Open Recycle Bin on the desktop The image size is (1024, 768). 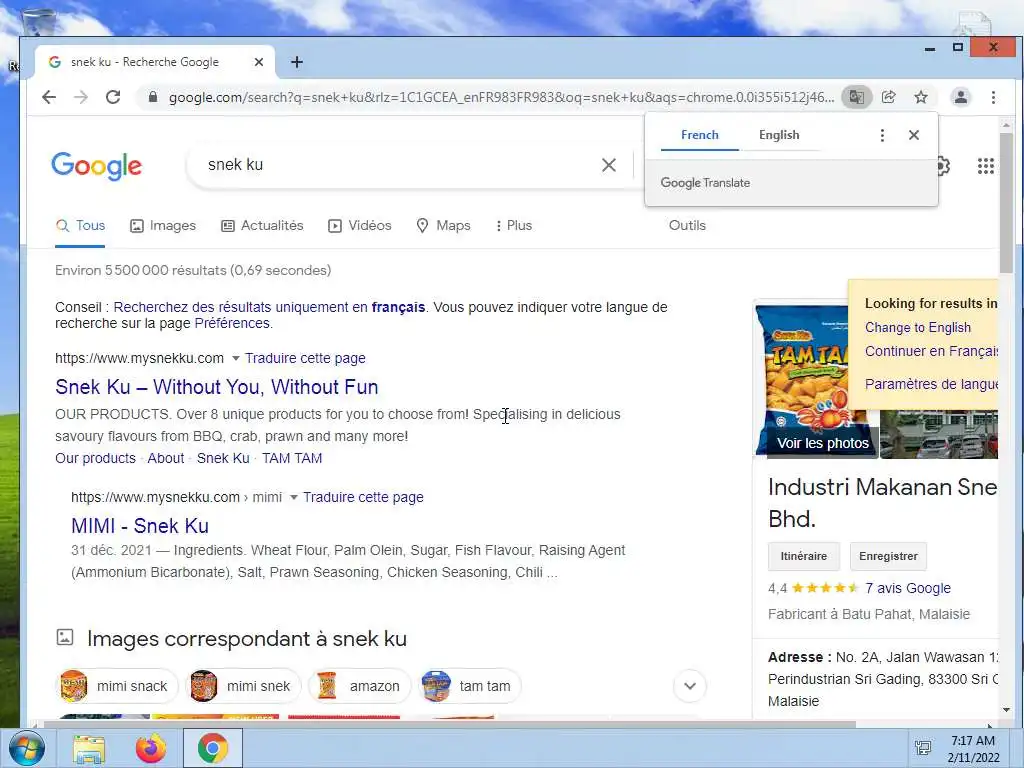[x=38, y=23]
